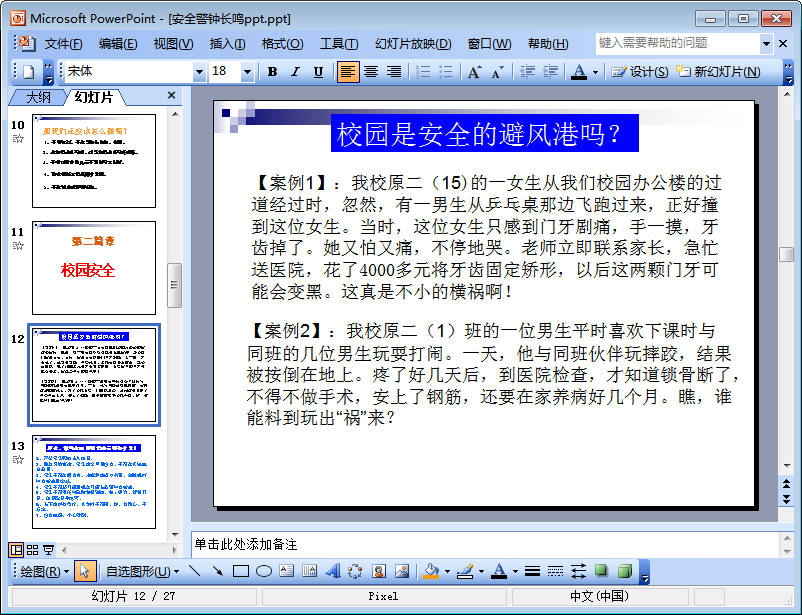Select the Line drawing tool

(193, 572)
